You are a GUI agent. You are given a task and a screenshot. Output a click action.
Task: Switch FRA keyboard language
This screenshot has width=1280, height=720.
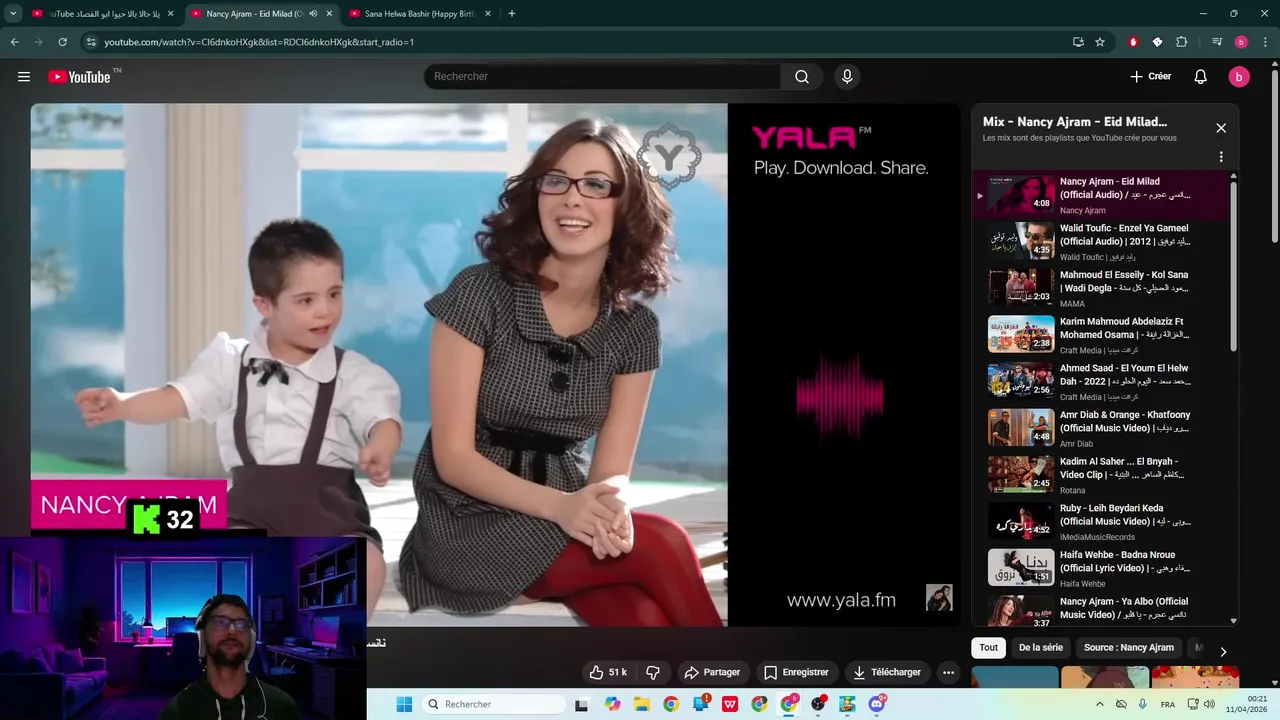1168,704
